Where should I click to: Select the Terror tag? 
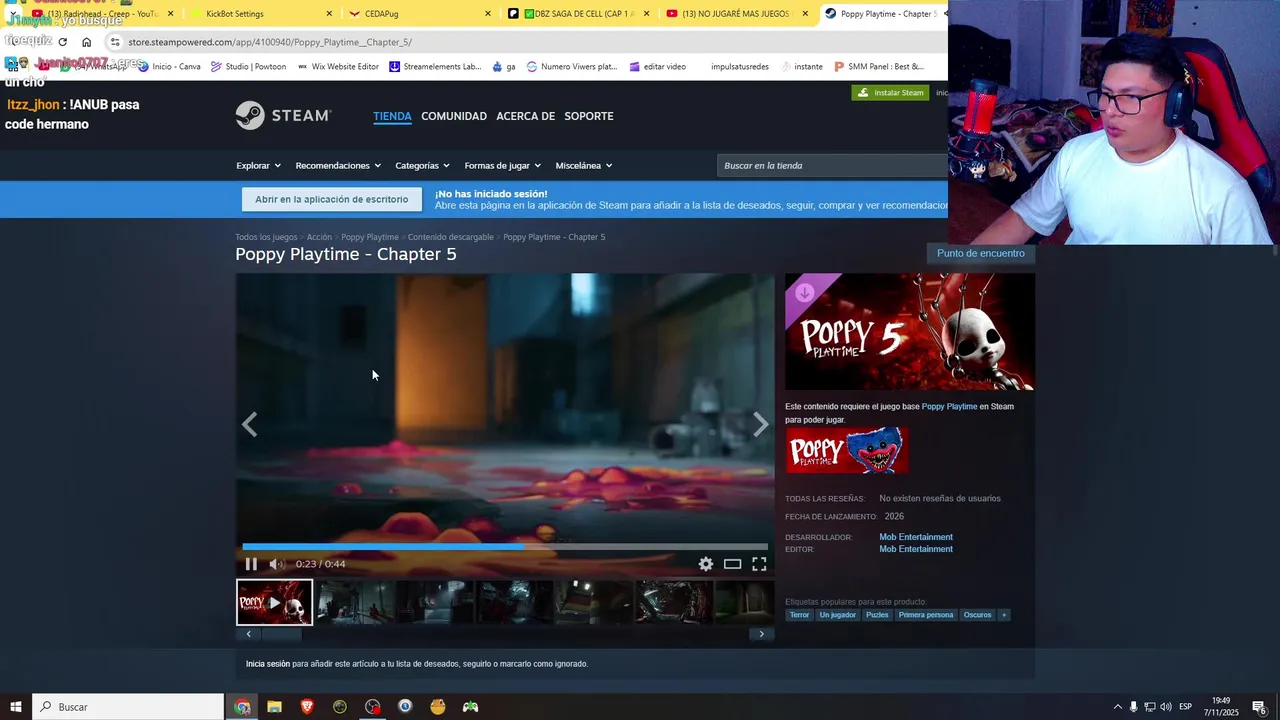click(799, 615)
